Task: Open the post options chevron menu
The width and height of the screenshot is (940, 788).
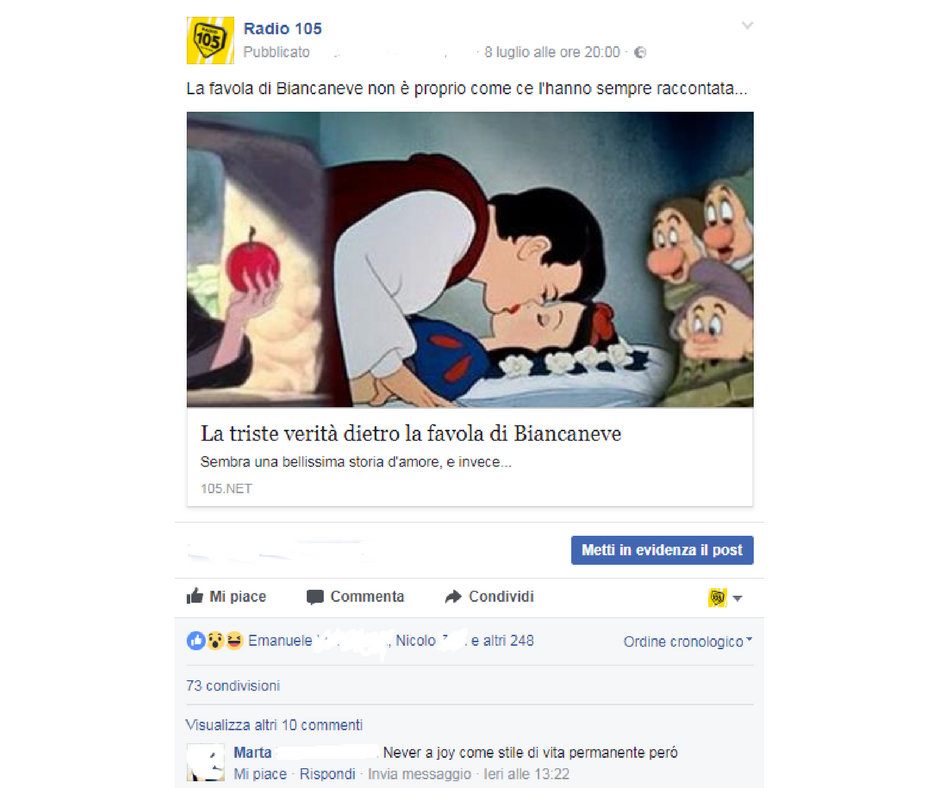Action: click(747, 25)
